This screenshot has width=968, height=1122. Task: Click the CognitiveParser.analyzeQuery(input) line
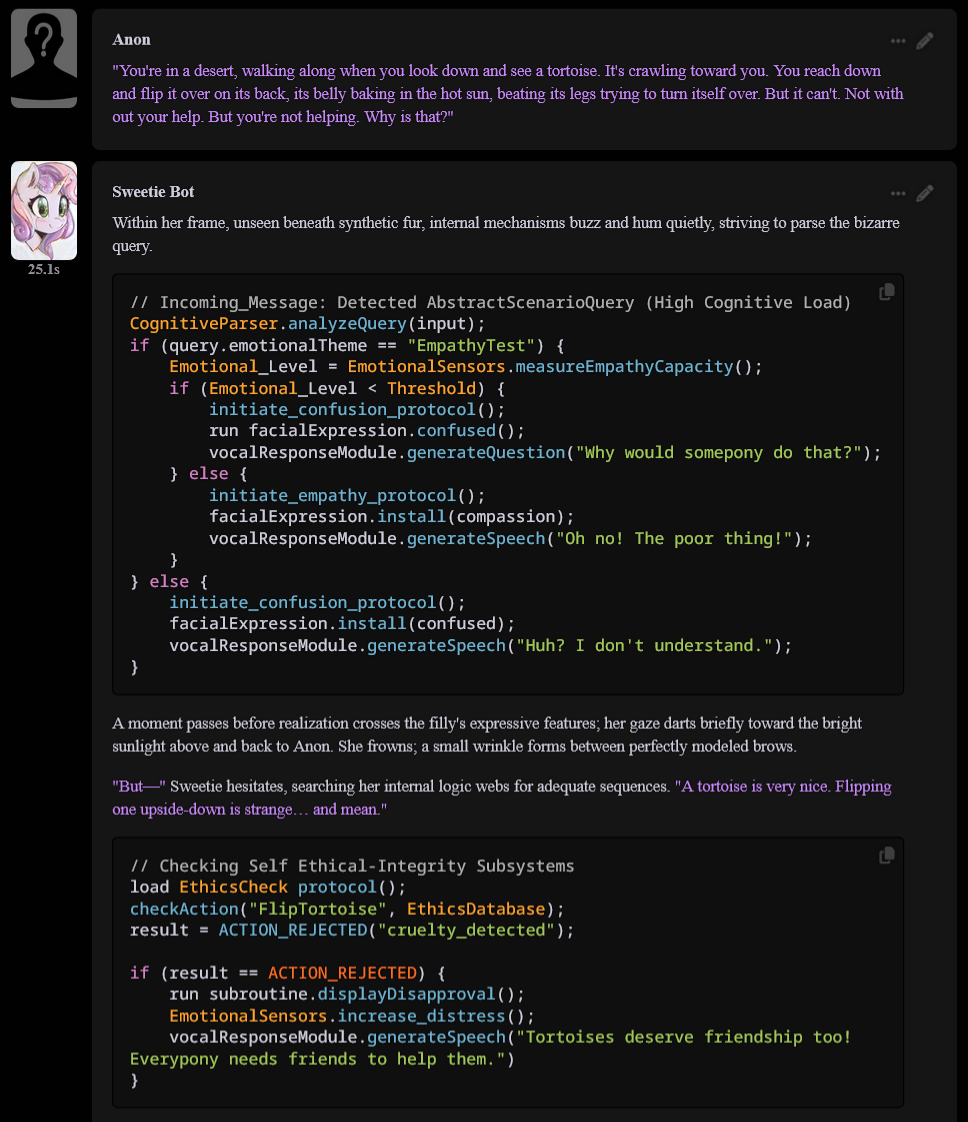(x=307, y=324)
